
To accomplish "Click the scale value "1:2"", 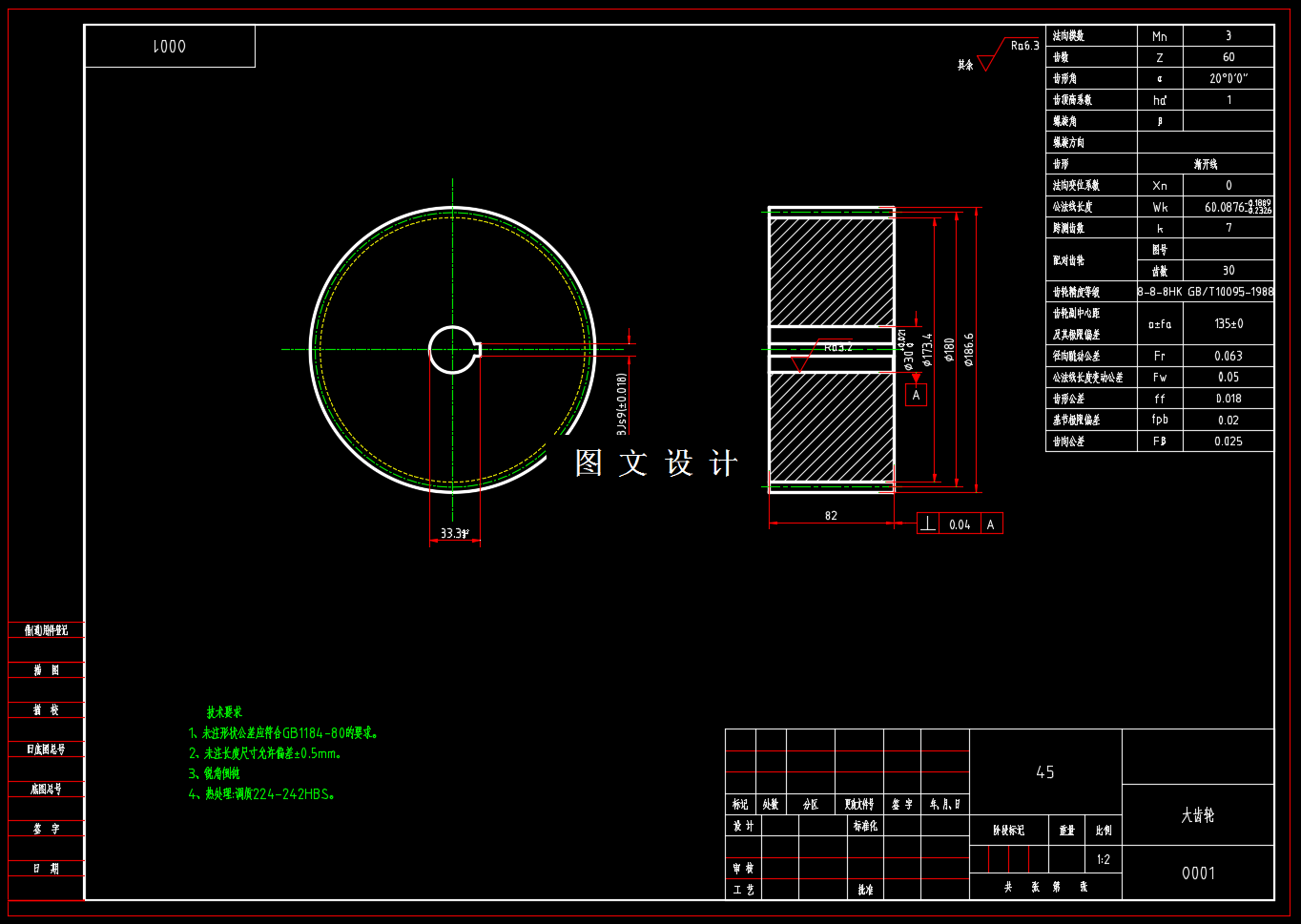I will click(1104, 860).
